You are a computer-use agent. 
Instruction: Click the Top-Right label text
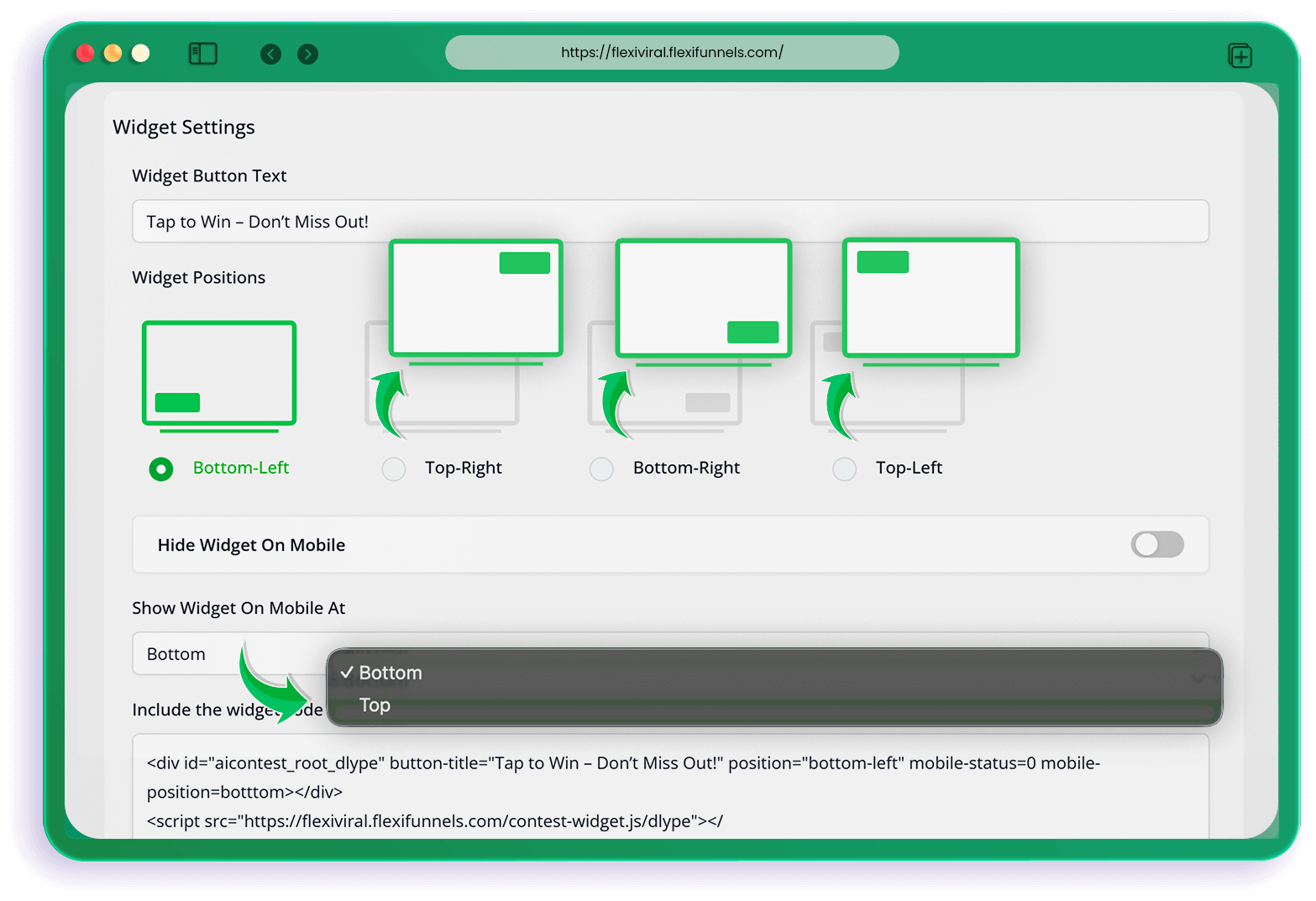463,468
